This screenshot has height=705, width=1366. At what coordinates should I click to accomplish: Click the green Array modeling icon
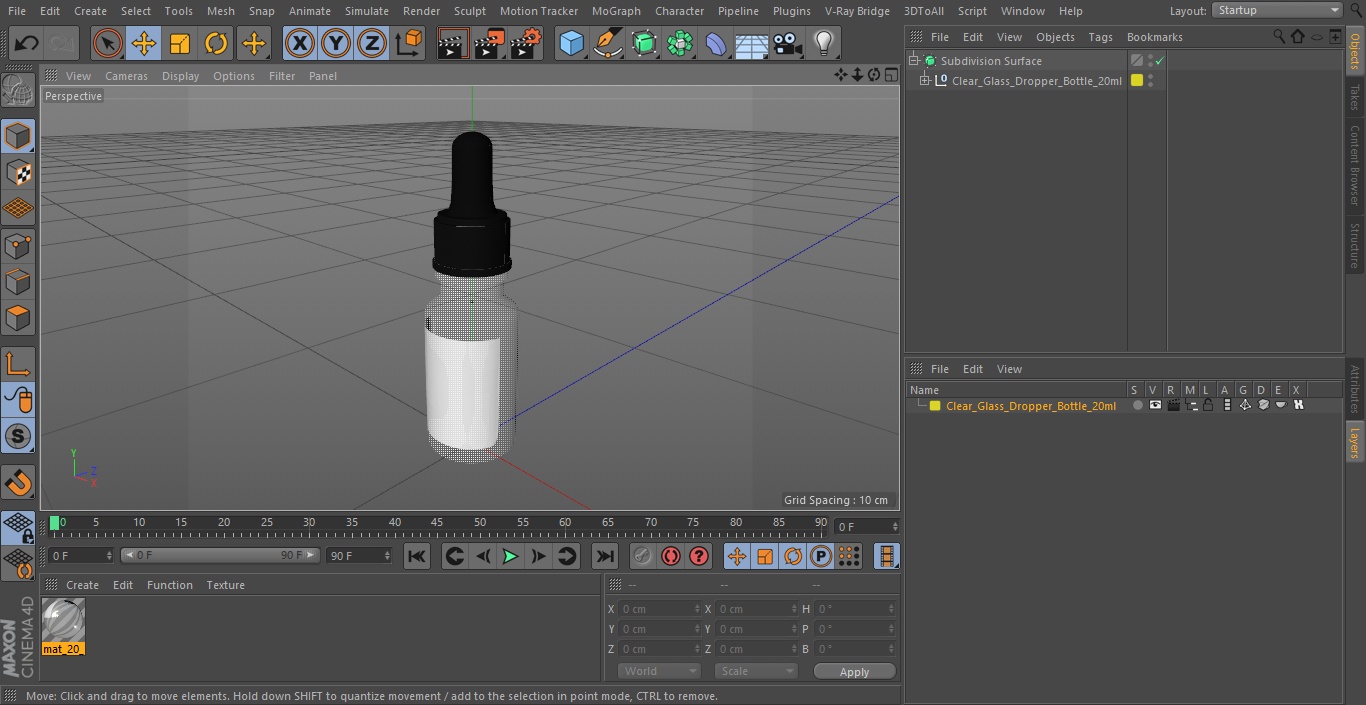[x=680, y=43]
